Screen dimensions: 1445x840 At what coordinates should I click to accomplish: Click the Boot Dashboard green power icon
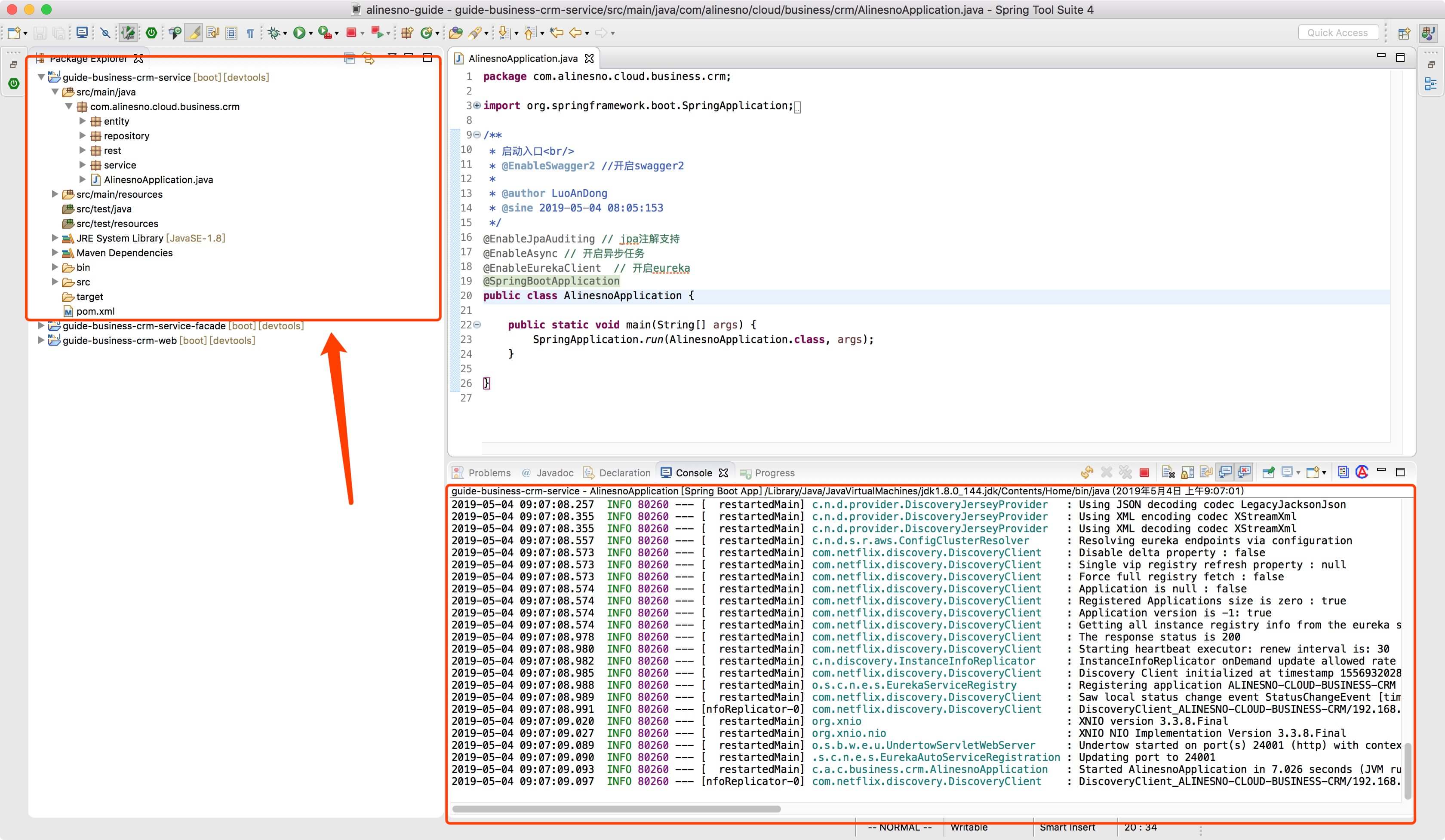[151, 33]
